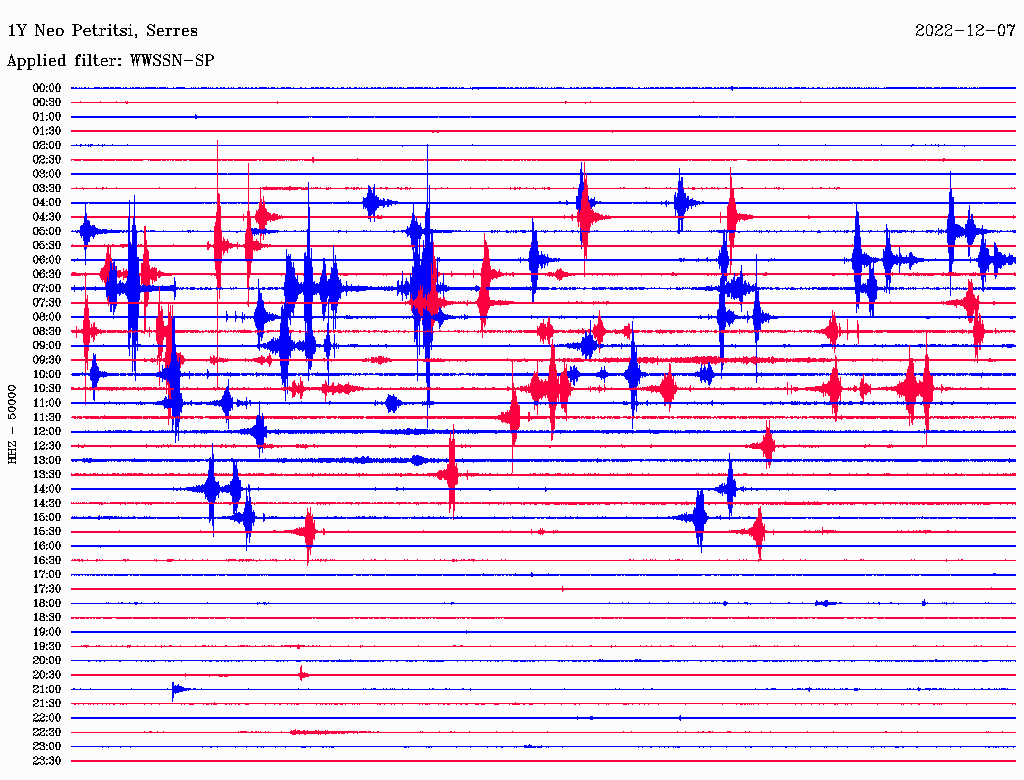Click the red event burst on the 15:30 trace near the left

pyautogui.click(x=309, y=532)
